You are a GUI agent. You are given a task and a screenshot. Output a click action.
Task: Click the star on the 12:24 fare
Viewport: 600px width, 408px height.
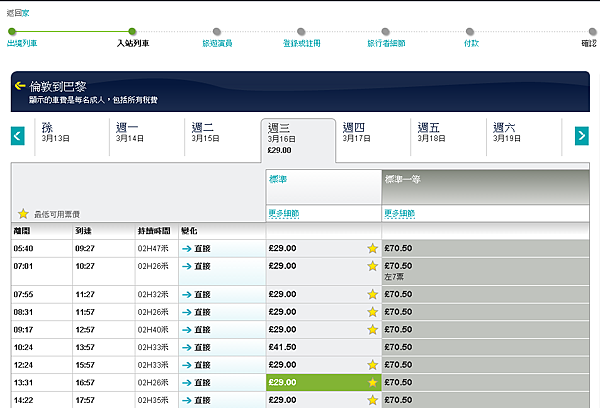click(372, 365)
